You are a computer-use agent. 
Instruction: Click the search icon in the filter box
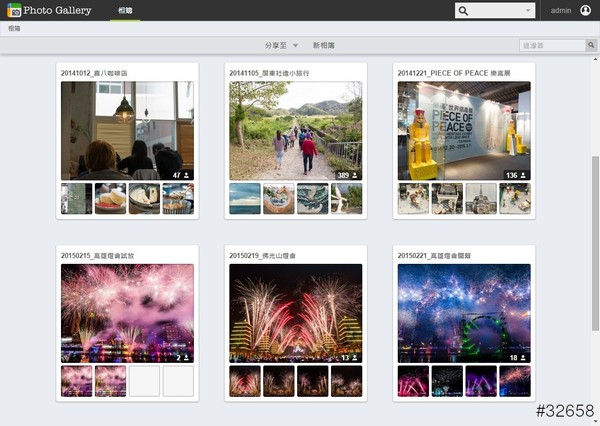tap(591, 46)
